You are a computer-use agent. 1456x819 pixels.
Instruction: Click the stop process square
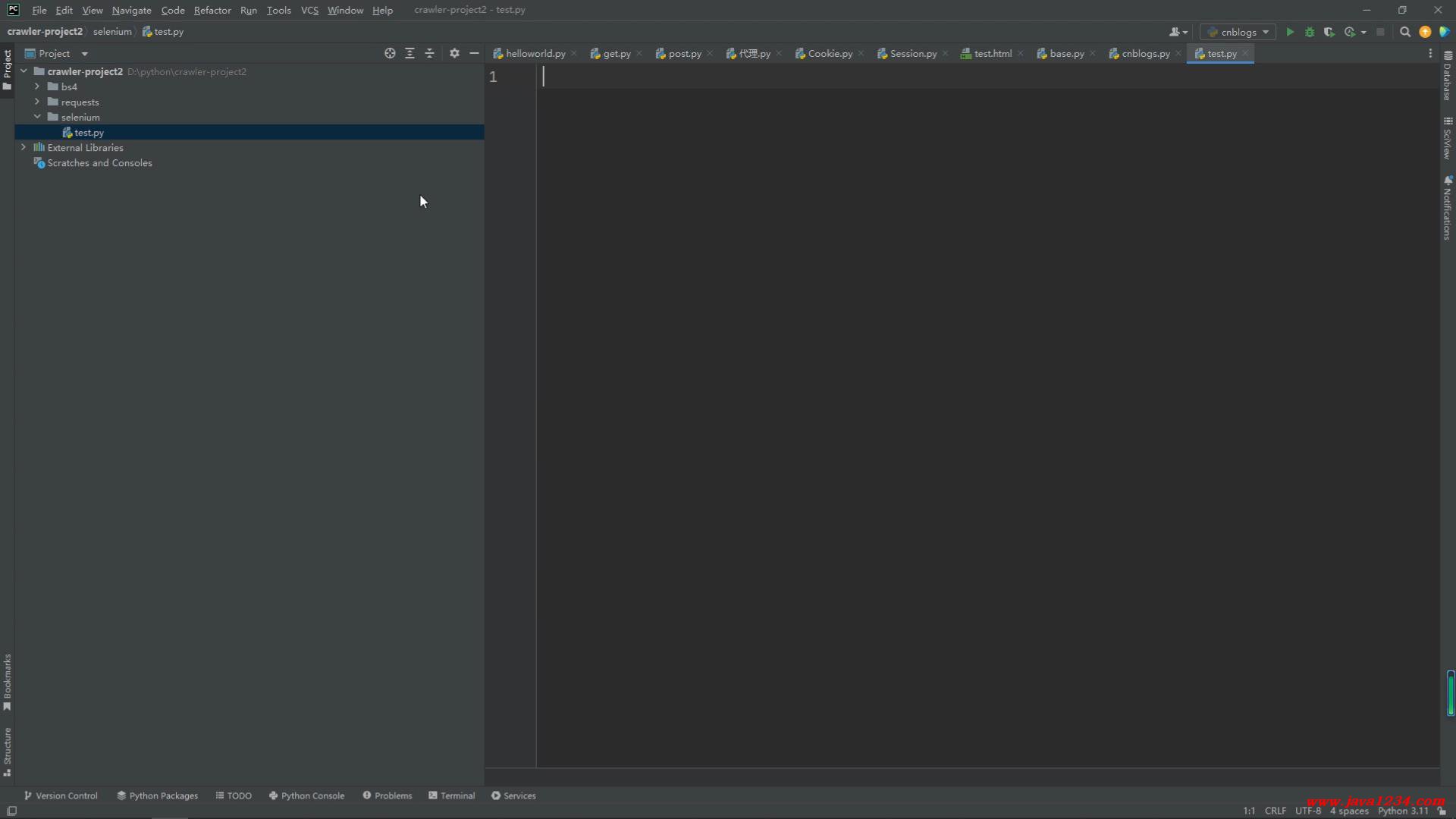point(1380,32)
